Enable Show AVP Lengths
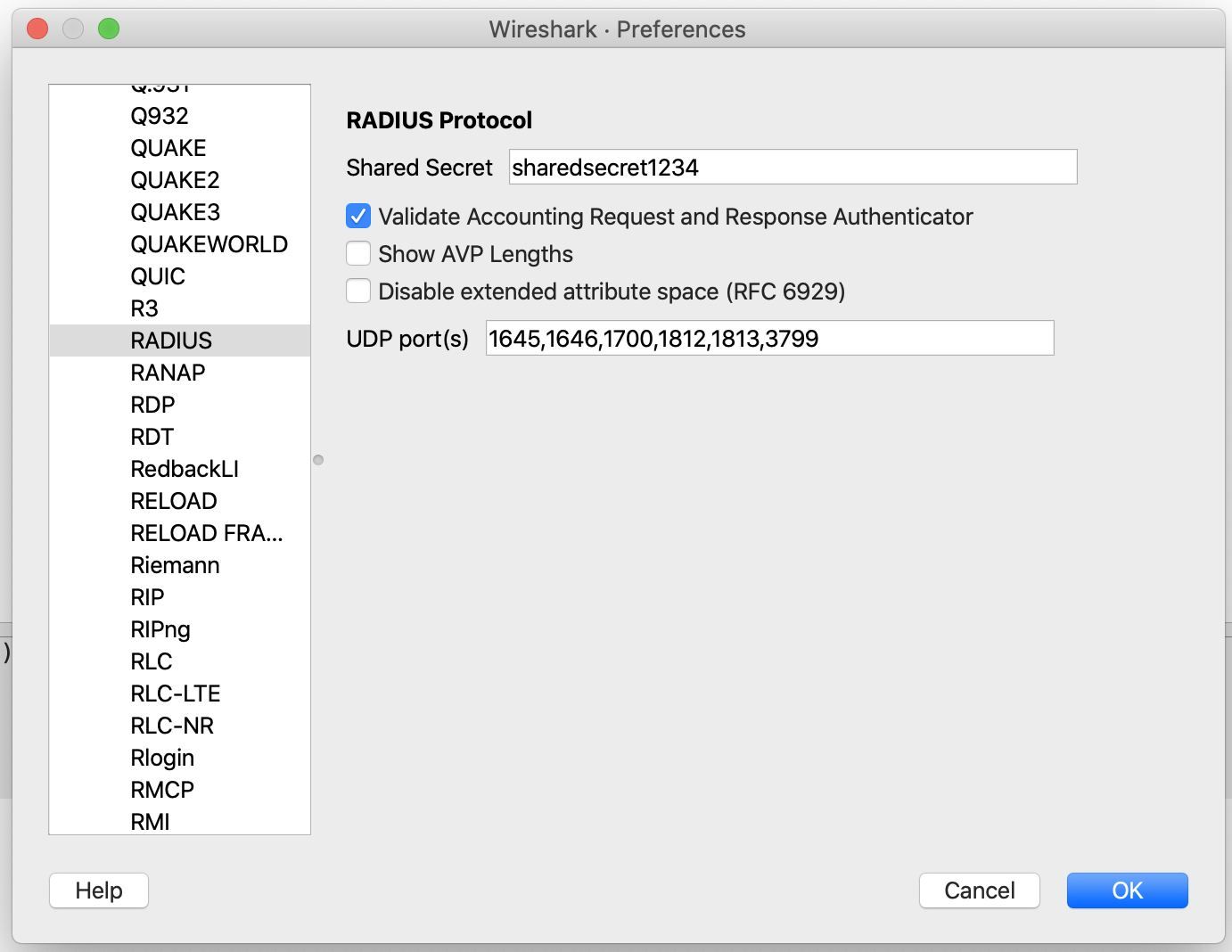 357,253
